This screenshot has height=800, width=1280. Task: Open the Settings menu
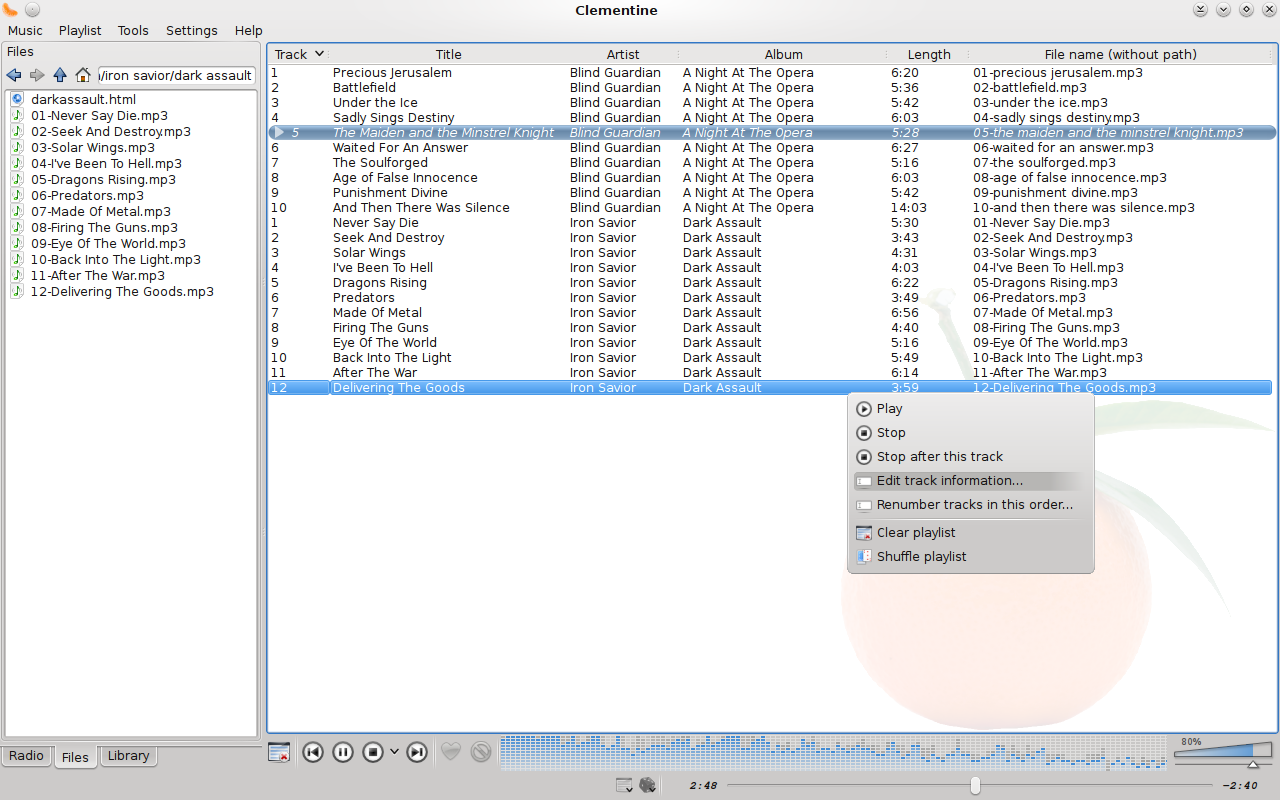[192, 31]
